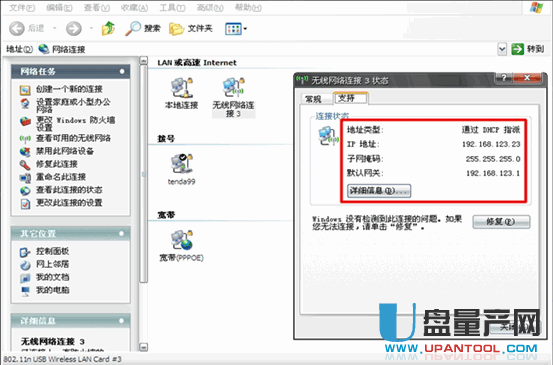Click the address bar field 网络连接
Viewport: 553px width, 365px height.
coord(266,49)
